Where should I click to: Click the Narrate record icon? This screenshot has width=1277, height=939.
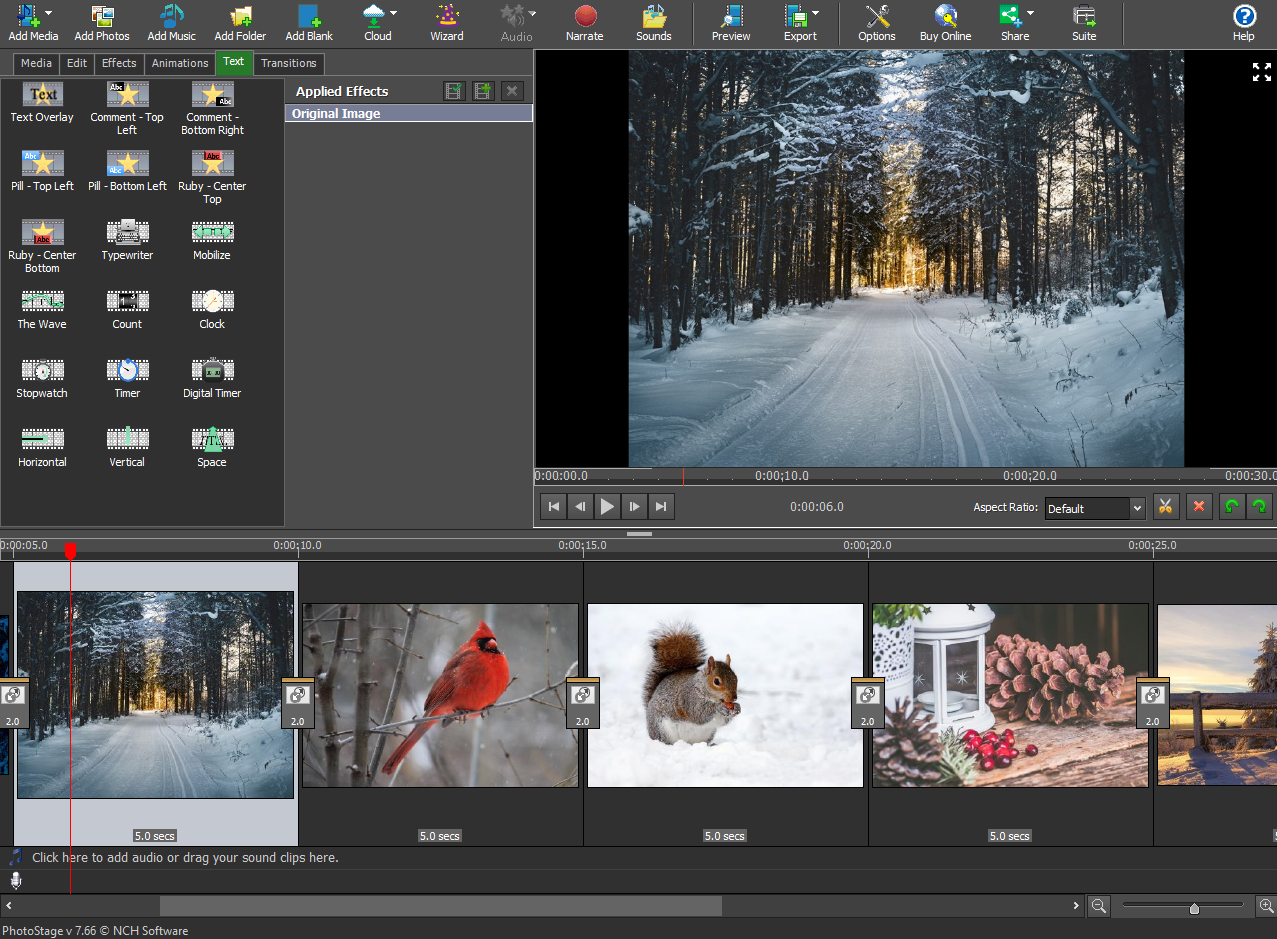point(585,17)
